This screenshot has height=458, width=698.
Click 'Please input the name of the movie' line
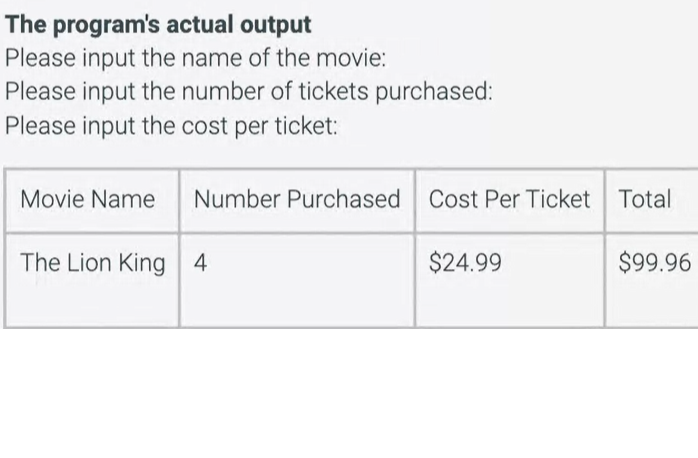[x=195, y=58]
